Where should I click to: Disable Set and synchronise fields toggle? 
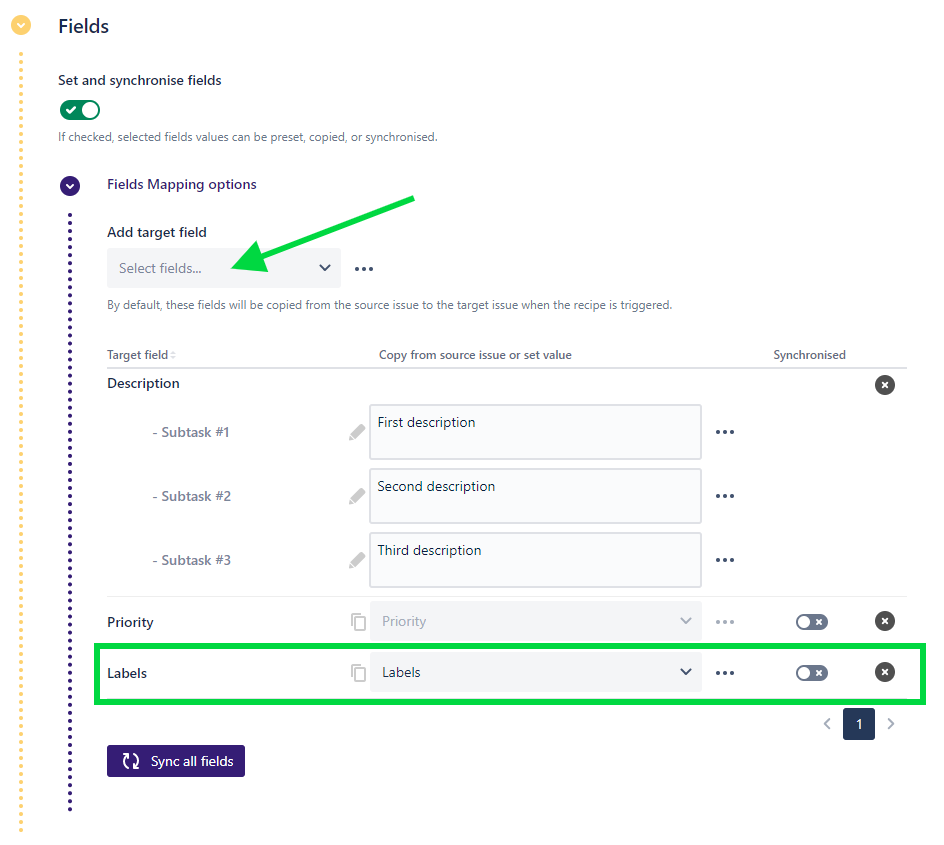[80, 110]
